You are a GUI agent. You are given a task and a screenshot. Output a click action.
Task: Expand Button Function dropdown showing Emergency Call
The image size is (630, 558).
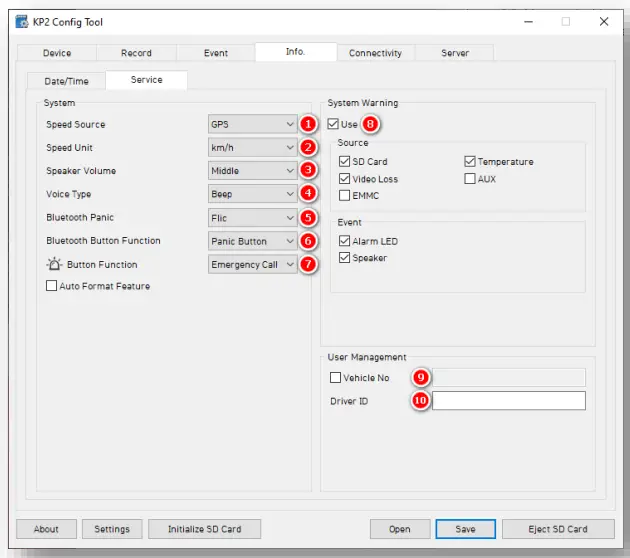(x=253, y=264)
